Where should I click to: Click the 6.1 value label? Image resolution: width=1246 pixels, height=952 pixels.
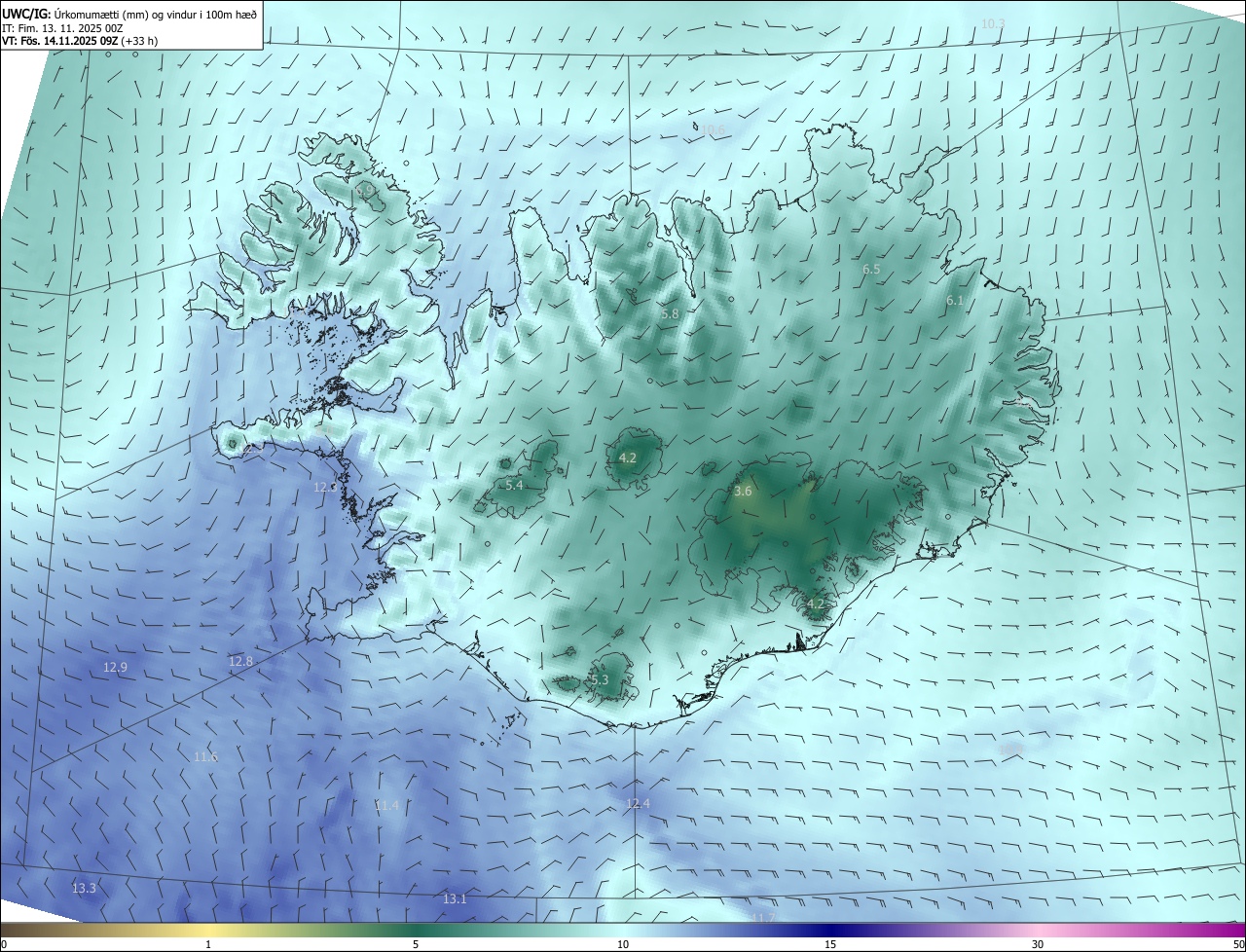point(954,301)
